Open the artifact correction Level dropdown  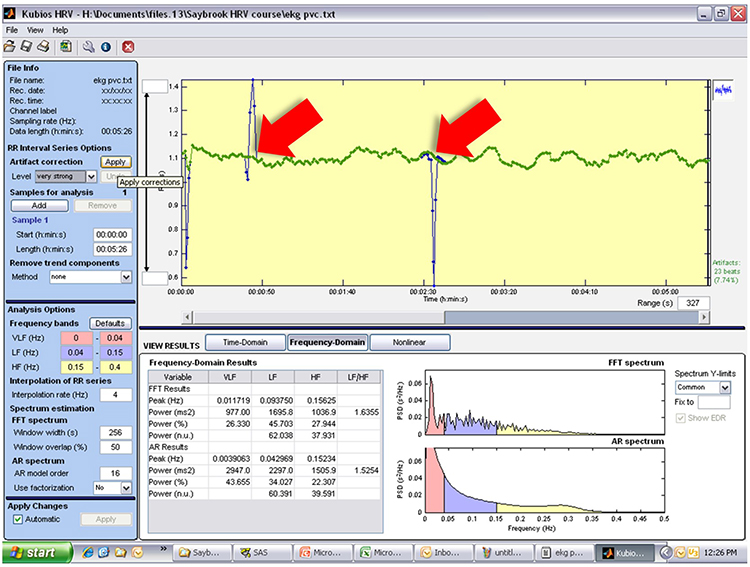(x=90, y=176)
